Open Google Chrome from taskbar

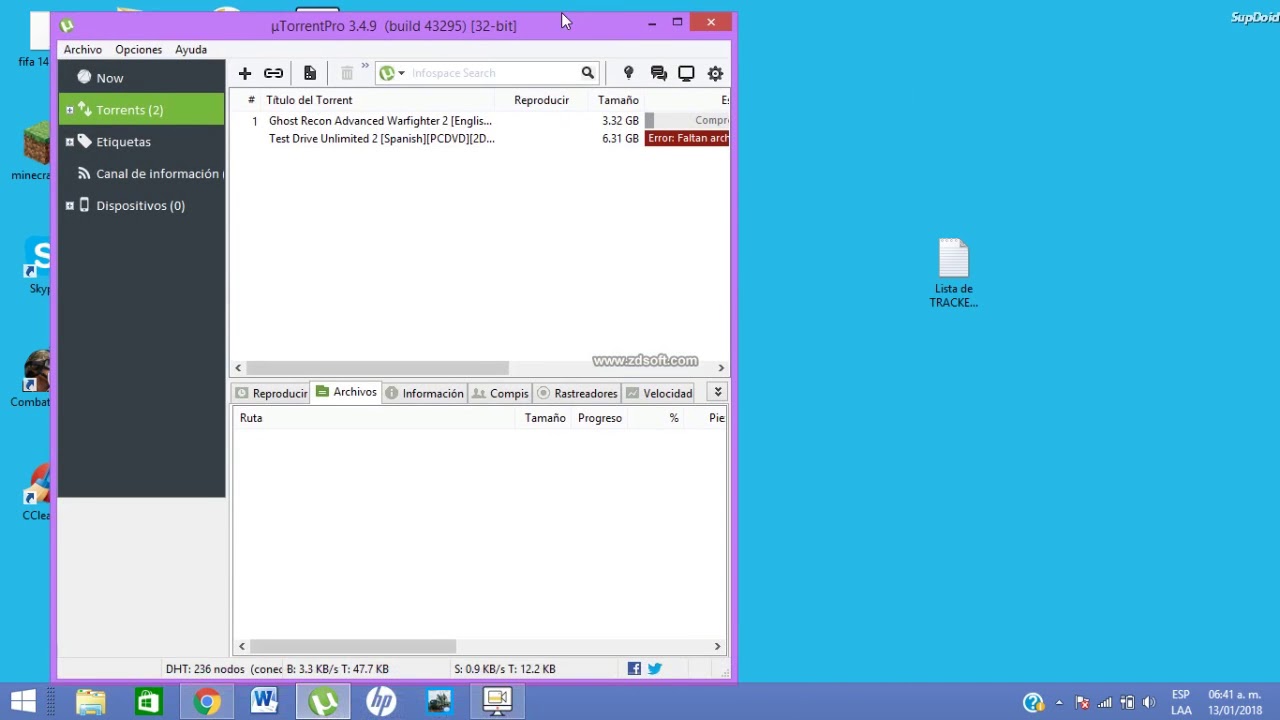[207, 702]
